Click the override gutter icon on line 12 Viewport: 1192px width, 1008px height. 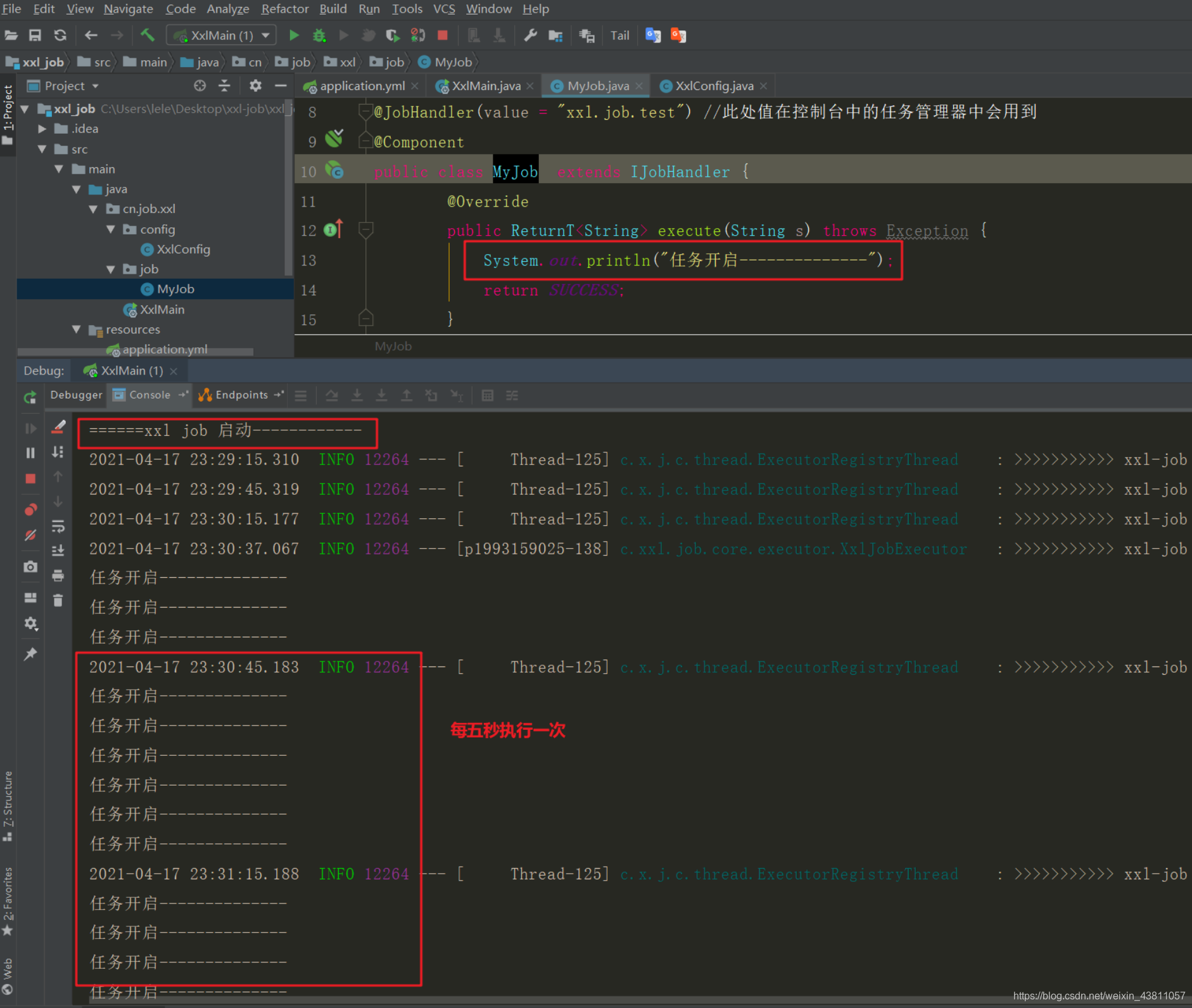(x=333, y=229)
